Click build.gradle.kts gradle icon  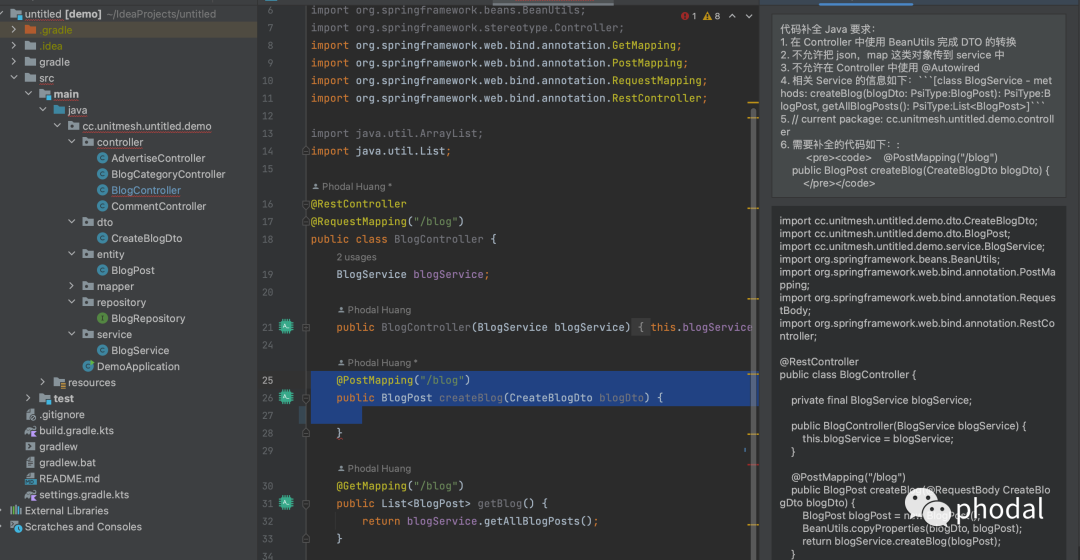[30, 431]
